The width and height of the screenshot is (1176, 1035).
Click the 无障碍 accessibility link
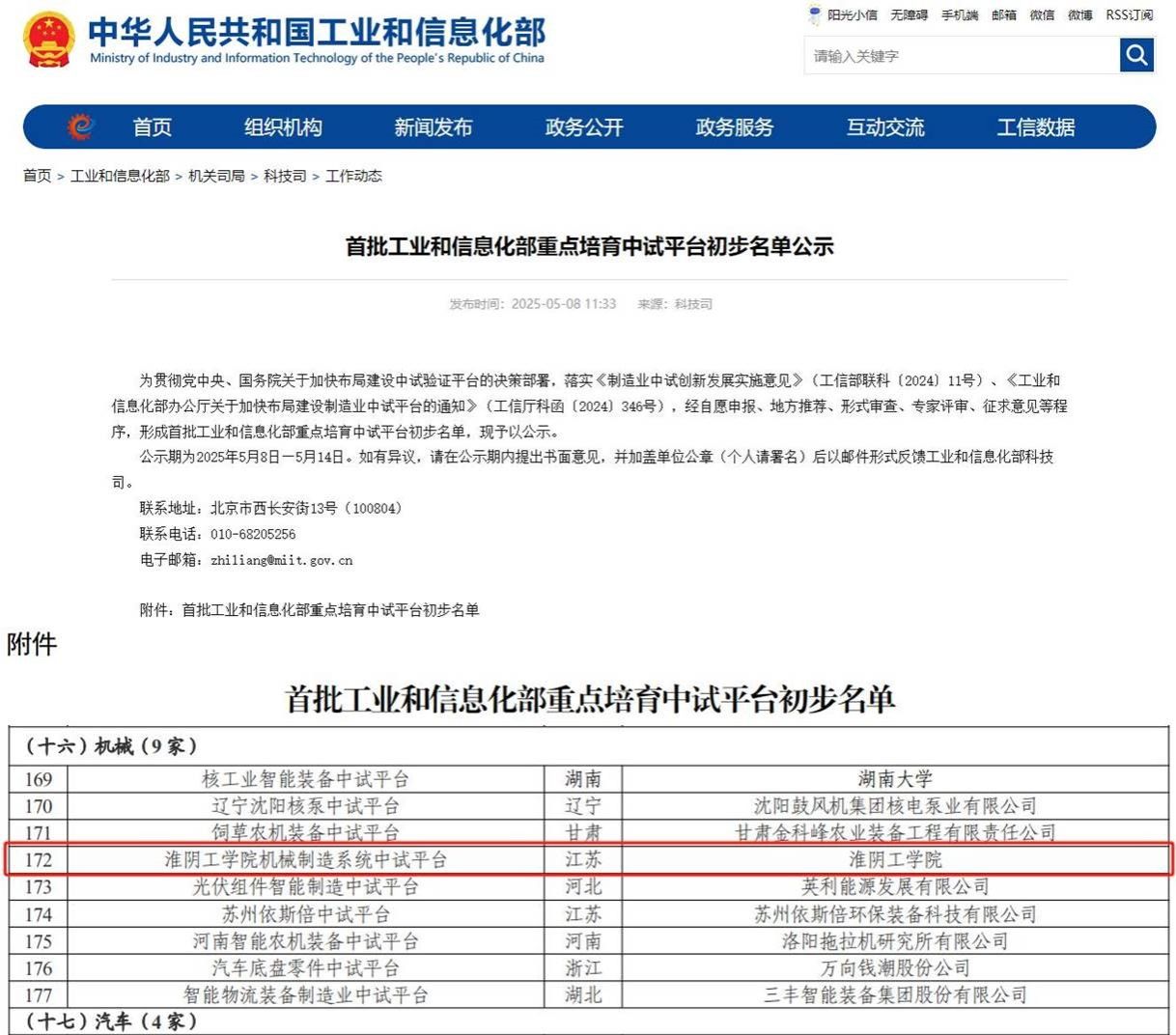(x=909, y=15)
